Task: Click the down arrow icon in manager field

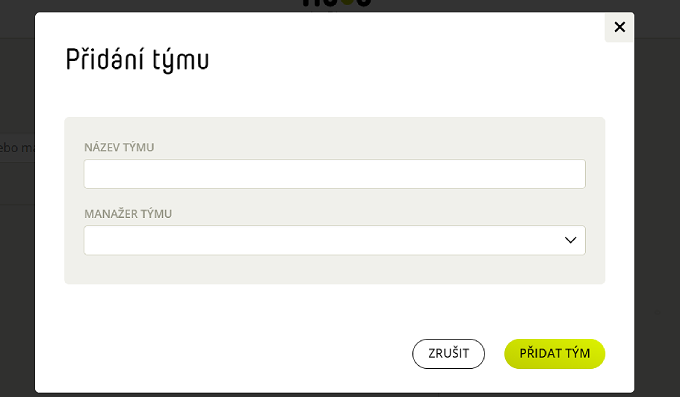Action: tap(570, 240)
